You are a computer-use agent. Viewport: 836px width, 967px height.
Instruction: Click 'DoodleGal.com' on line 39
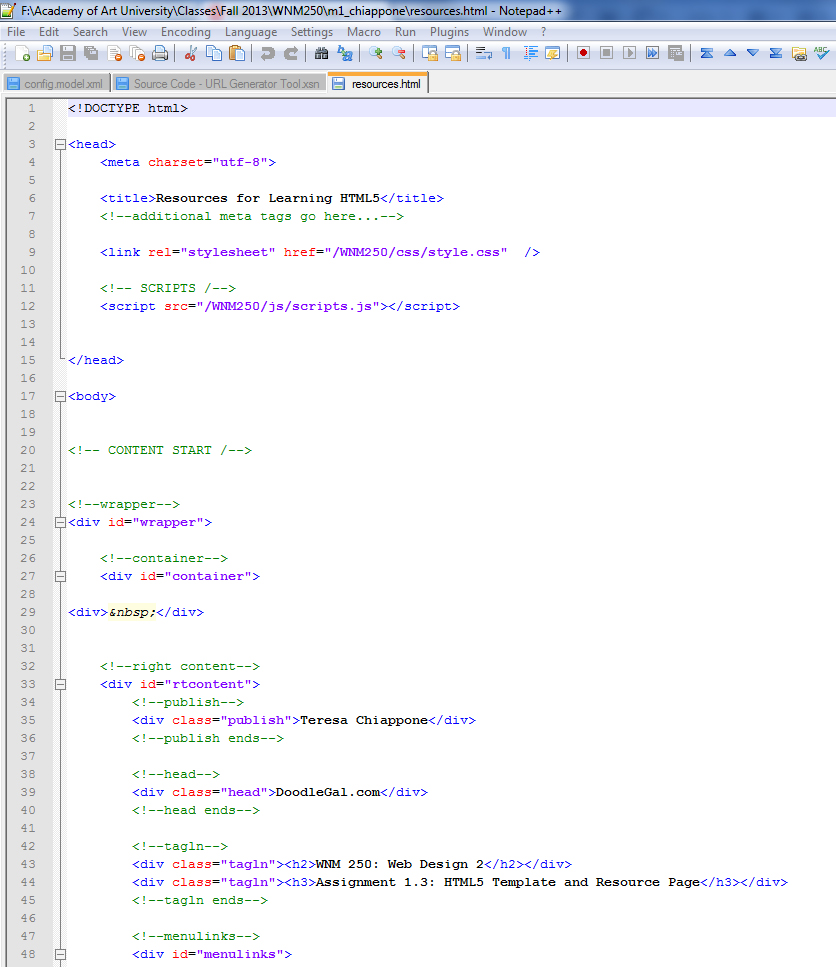[x=328, y=792]
